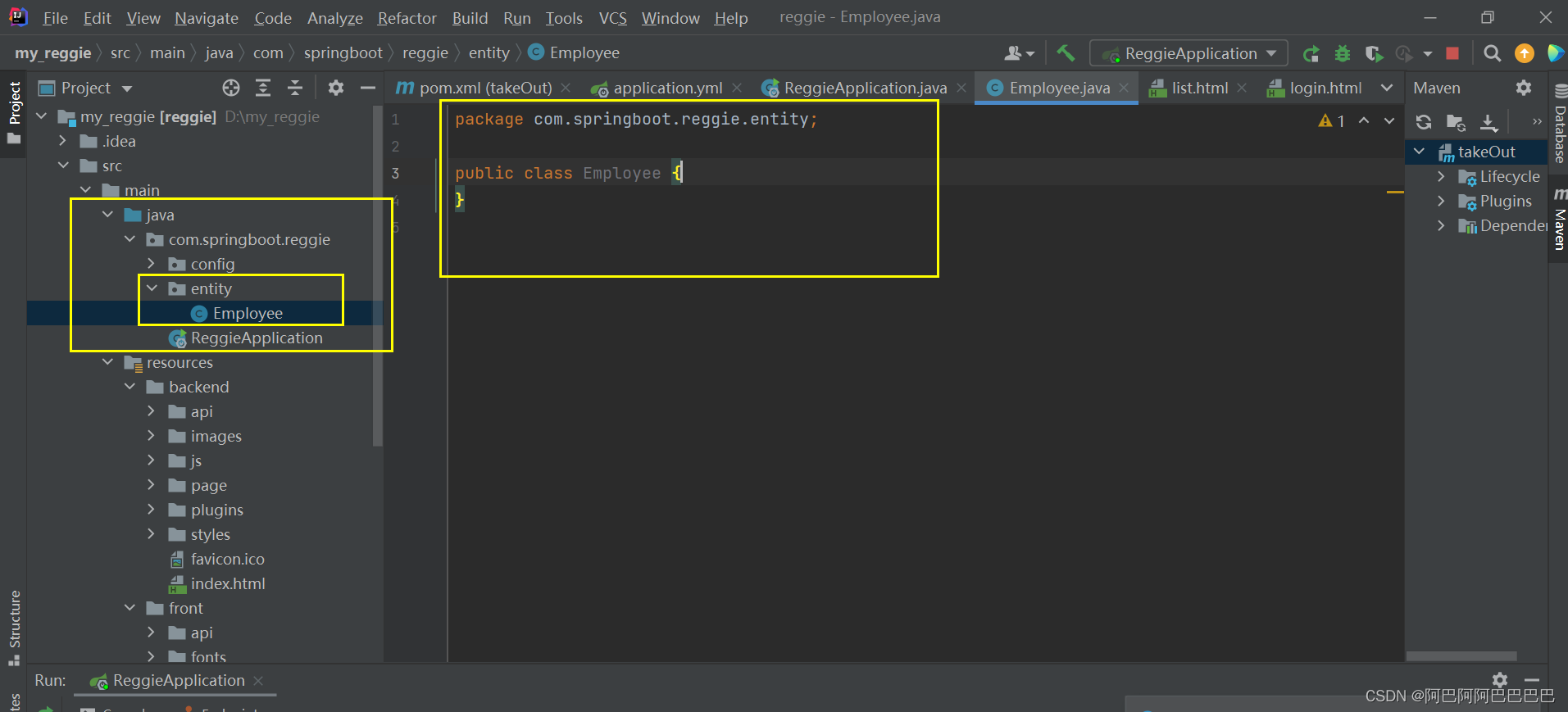Show more Maven toolbar actions chevrons
Screen dimensions: 1568x712
[1537, 122]
